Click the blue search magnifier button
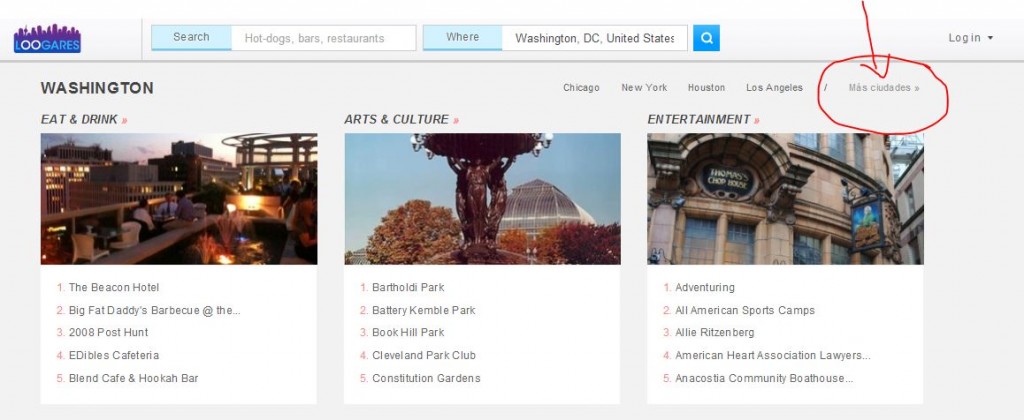The height and width of the screenshot is (420, 1024). pyautogui.click(x=706, y=38)
